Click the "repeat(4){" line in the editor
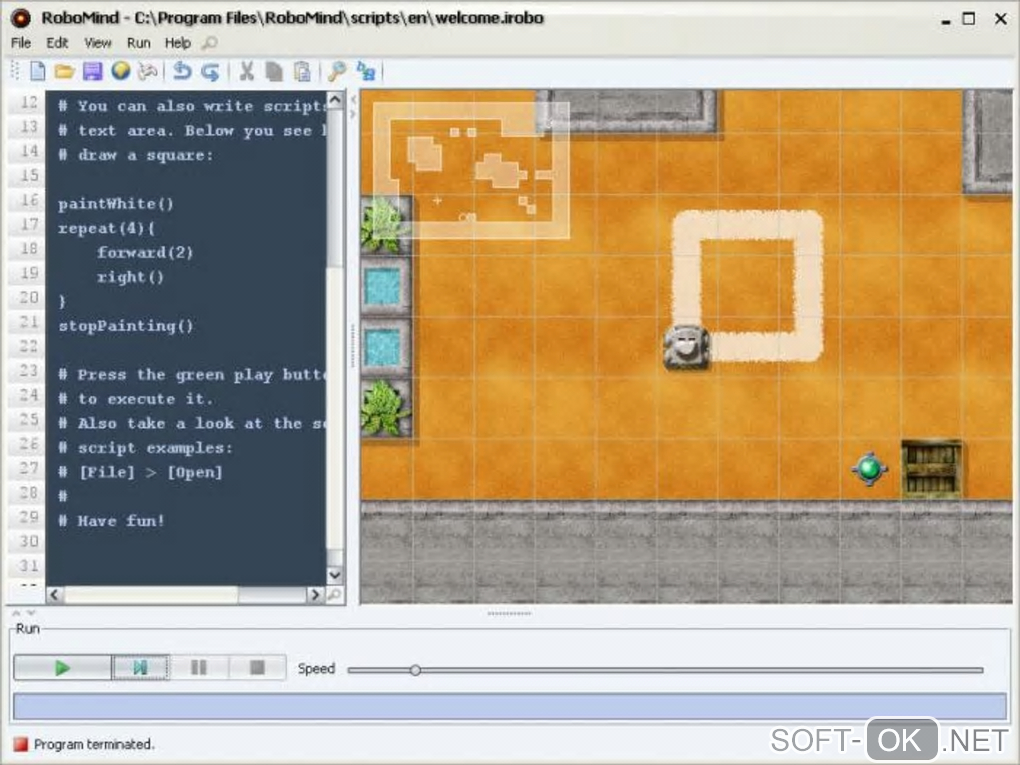Image resolution: width=1020 pixels, height=765 pixels. point(107,228)
